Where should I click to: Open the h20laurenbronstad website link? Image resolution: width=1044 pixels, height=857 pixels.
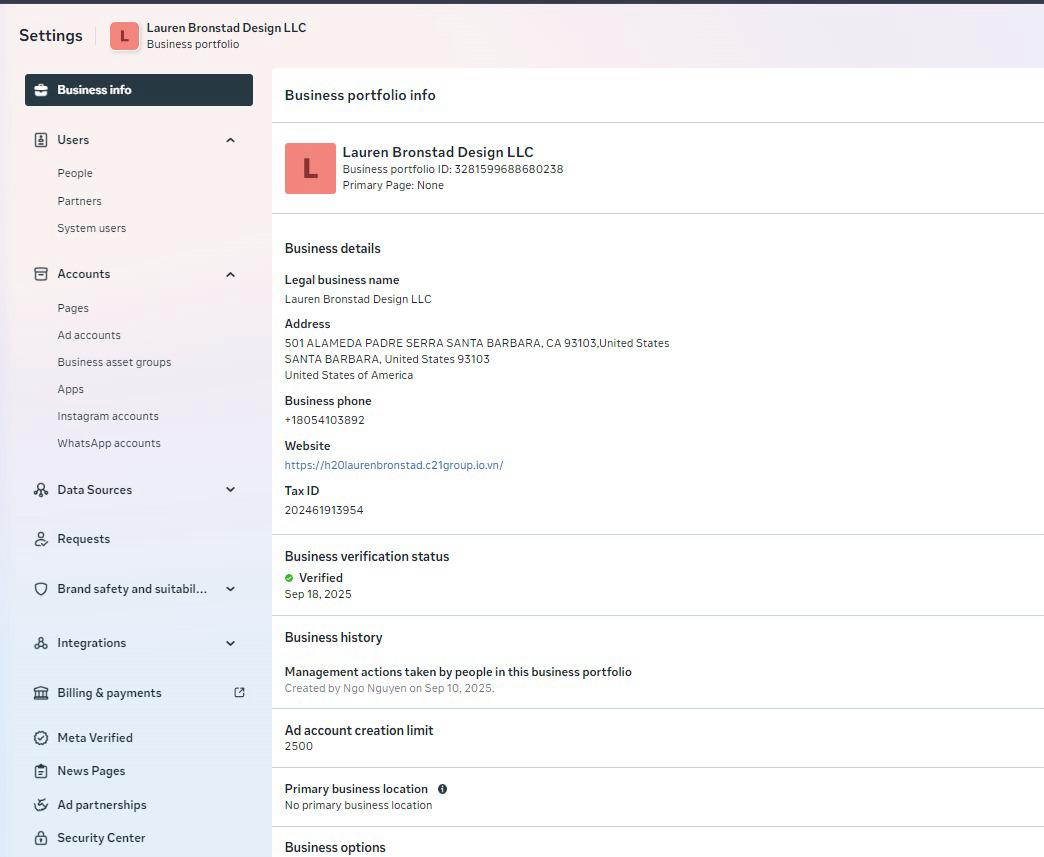(393, 465)
